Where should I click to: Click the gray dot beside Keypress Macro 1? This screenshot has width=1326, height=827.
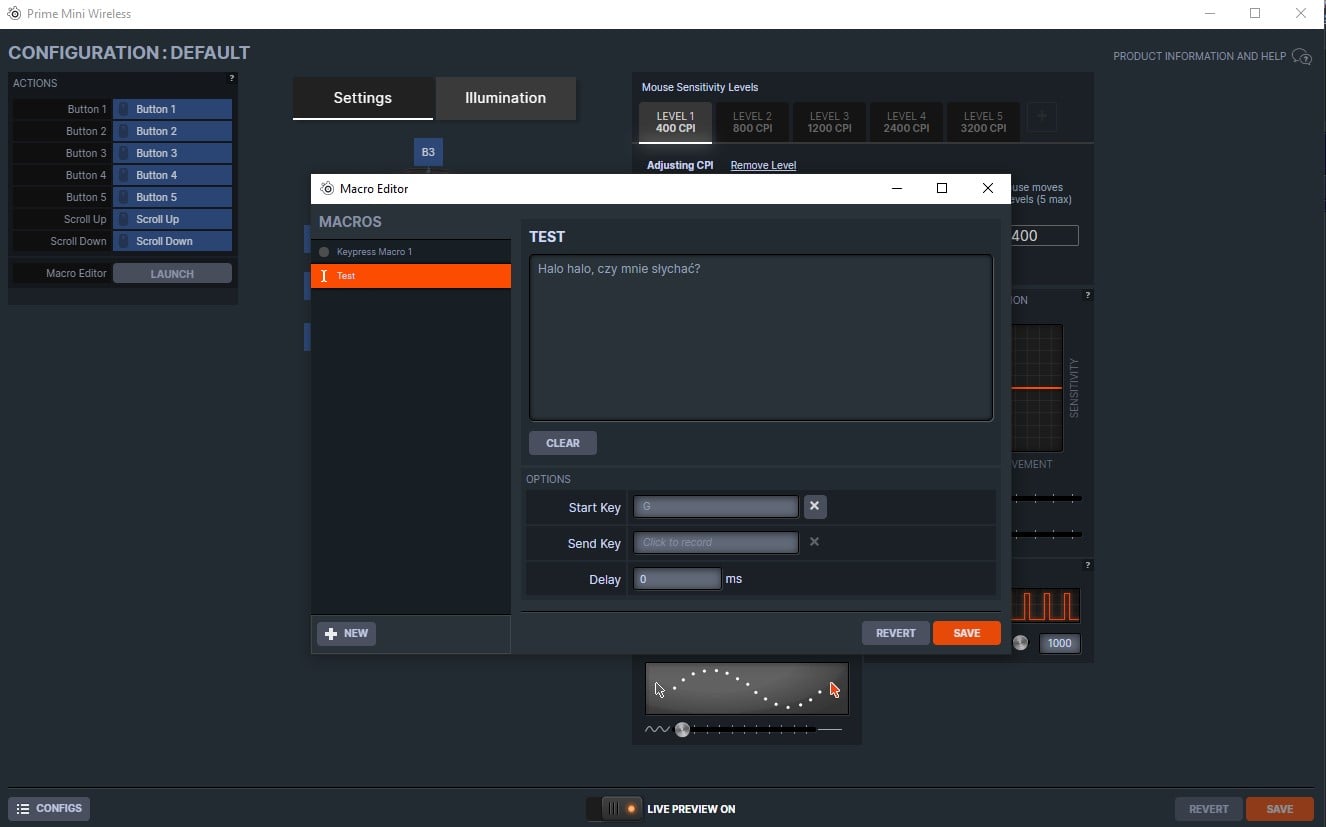(x=324, y=252)
